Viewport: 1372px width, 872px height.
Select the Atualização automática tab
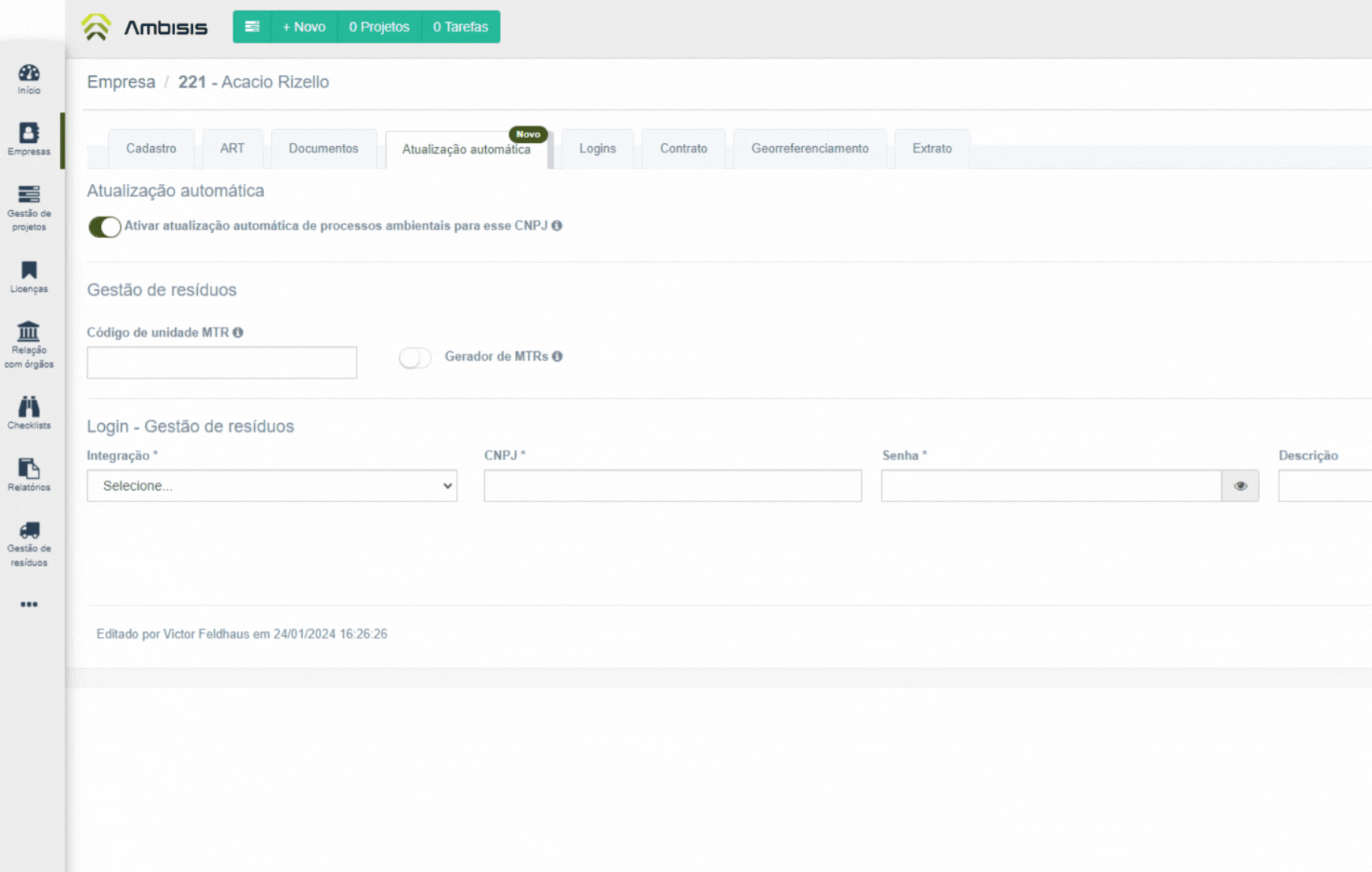tap(466, 149)
